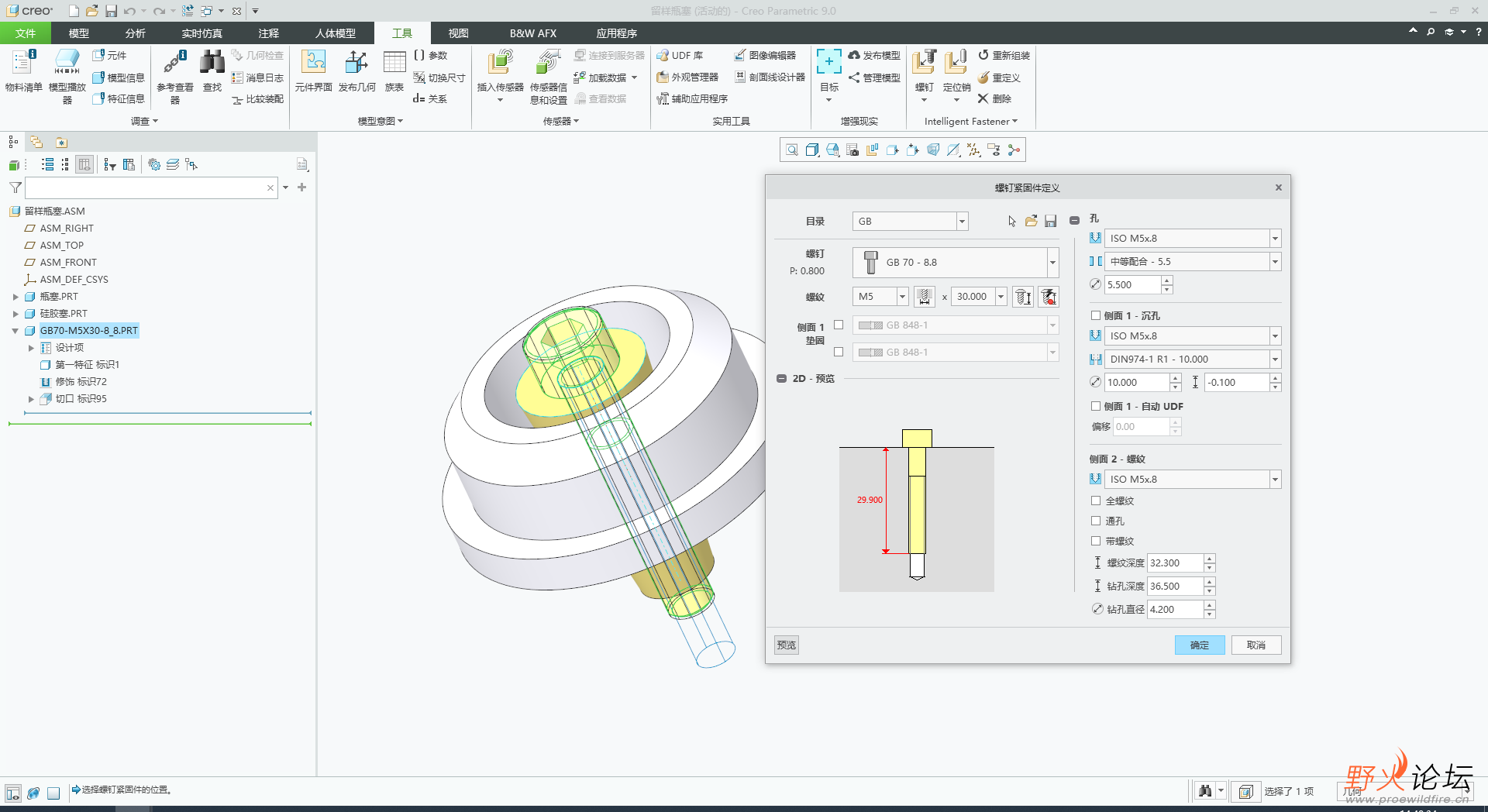Open the UDF Library (UDF 库)
This screenshot has height=812, width=1488.
(680, 56)
